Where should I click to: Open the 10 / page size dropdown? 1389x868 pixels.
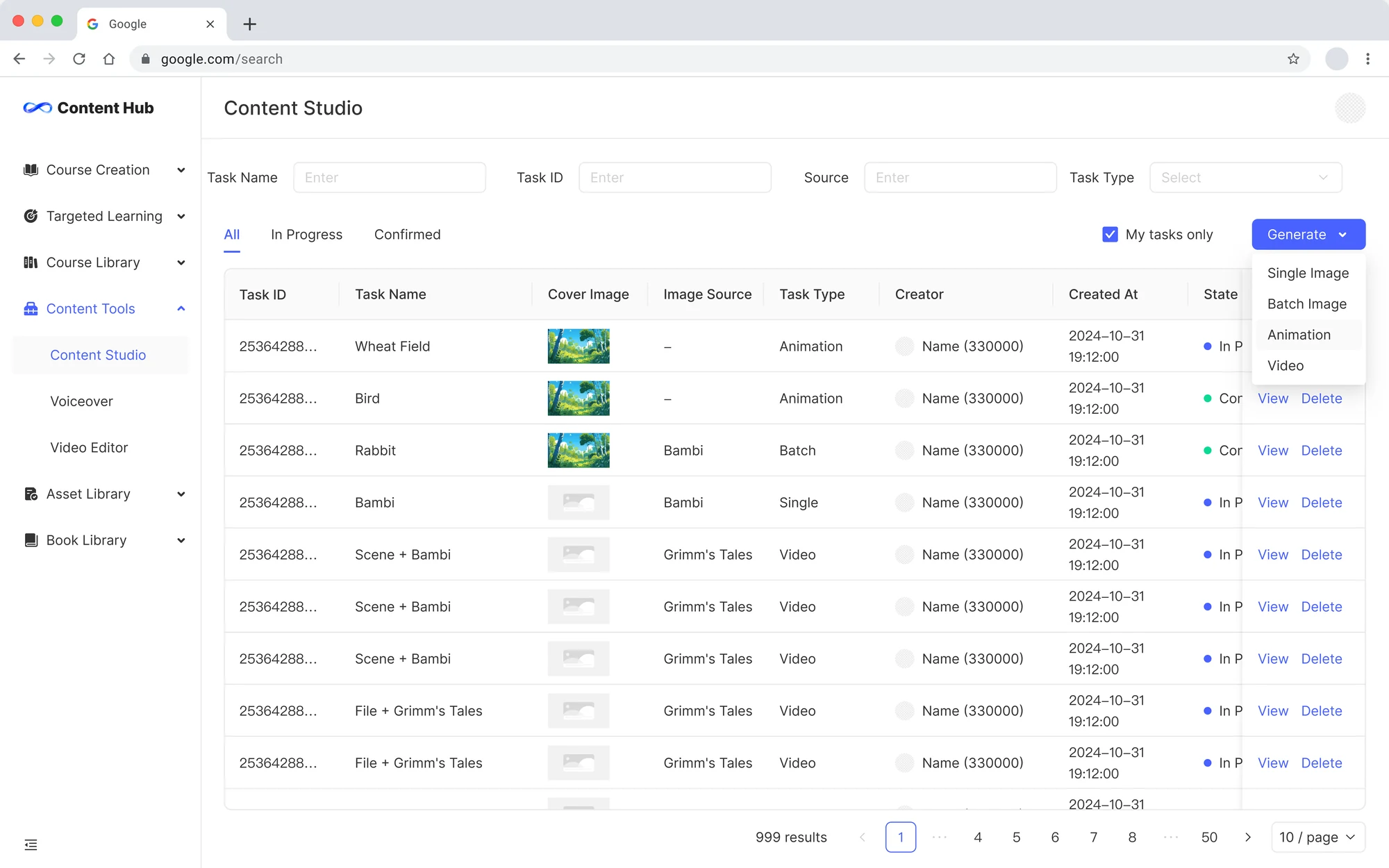point(1318,837)
